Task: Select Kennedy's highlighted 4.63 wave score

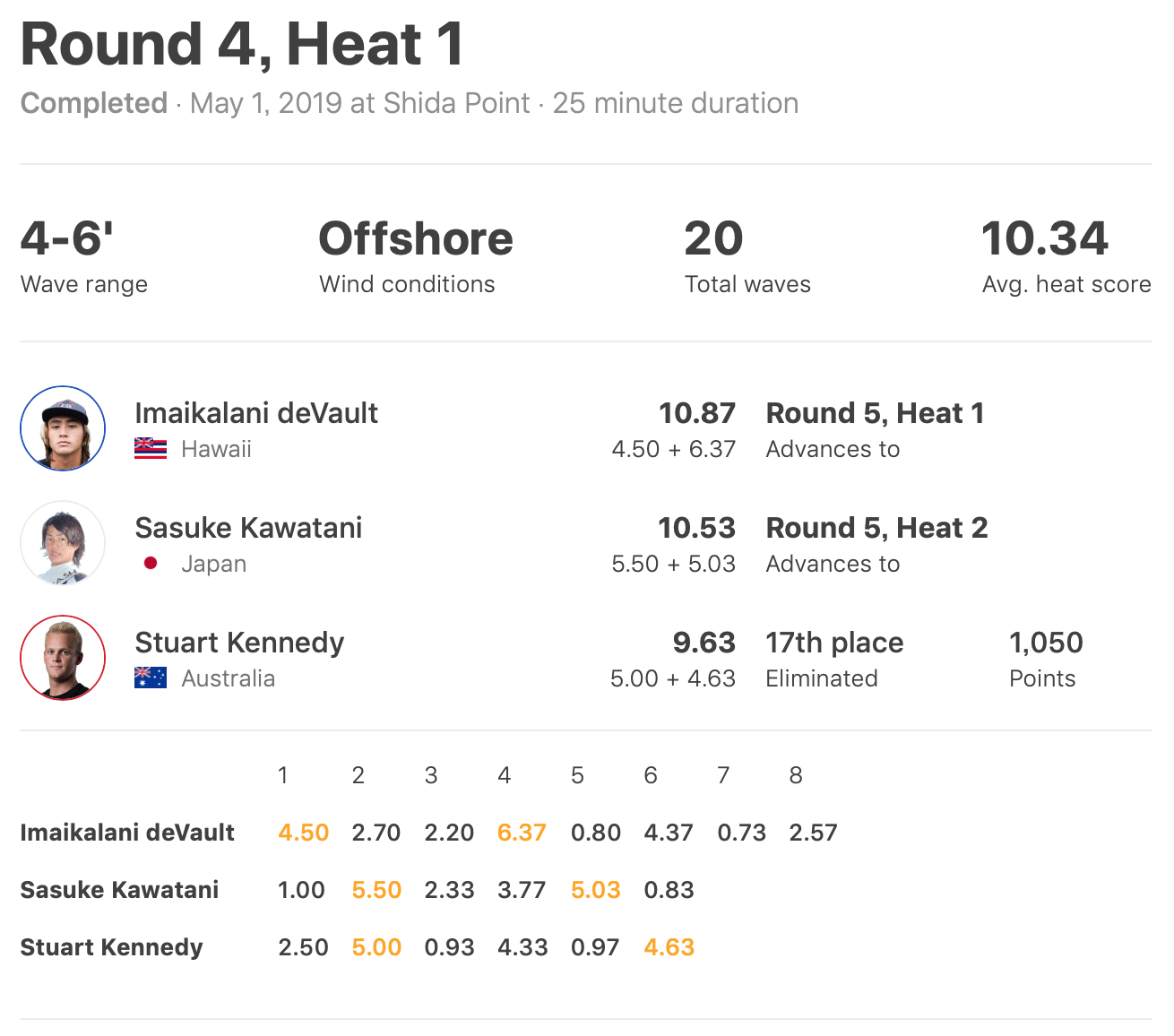Action: click(x=669, y=947)
